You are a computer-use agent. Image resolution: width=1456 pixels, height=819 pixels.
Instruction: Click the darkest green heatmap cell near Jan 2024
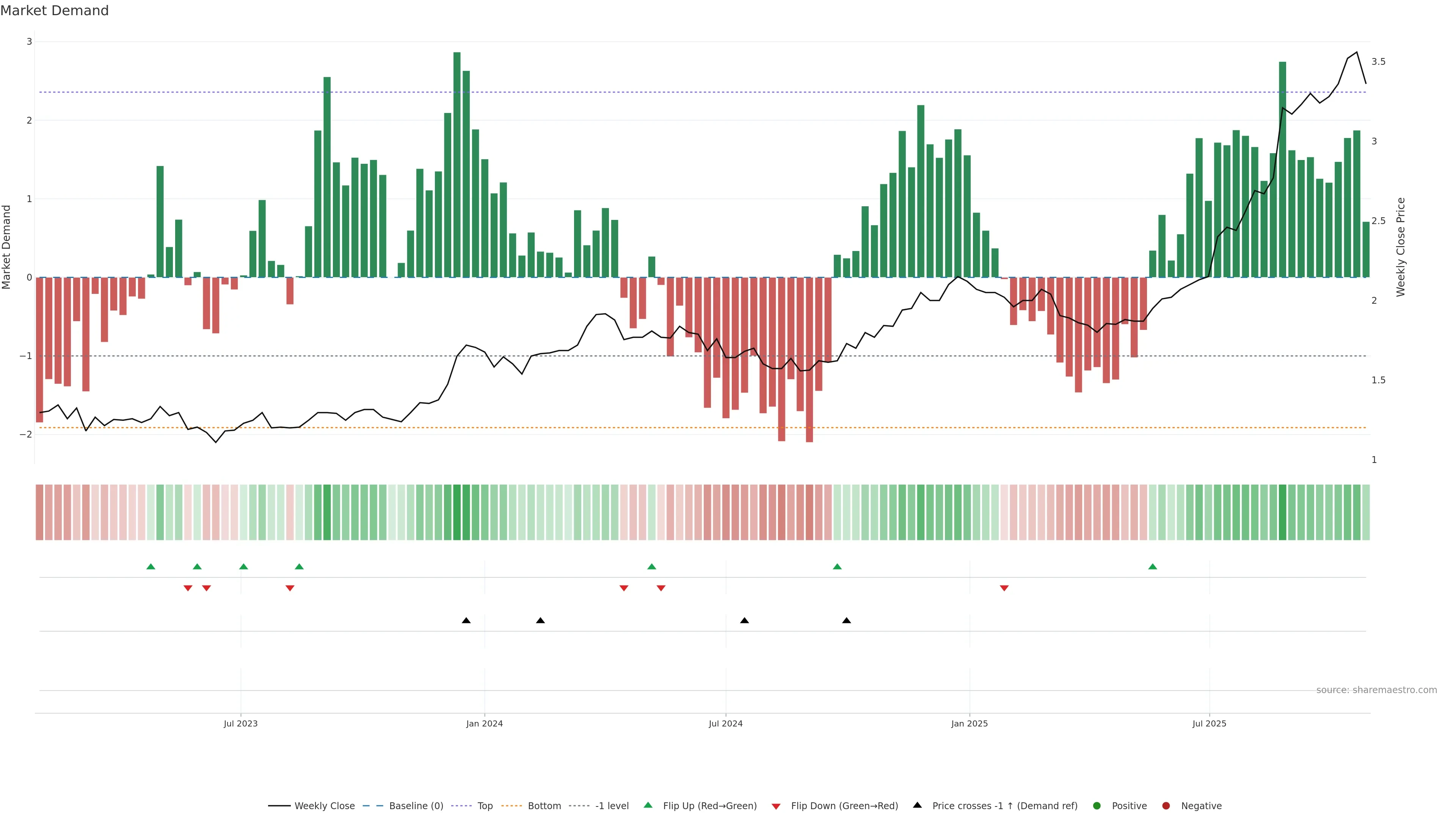457,512
